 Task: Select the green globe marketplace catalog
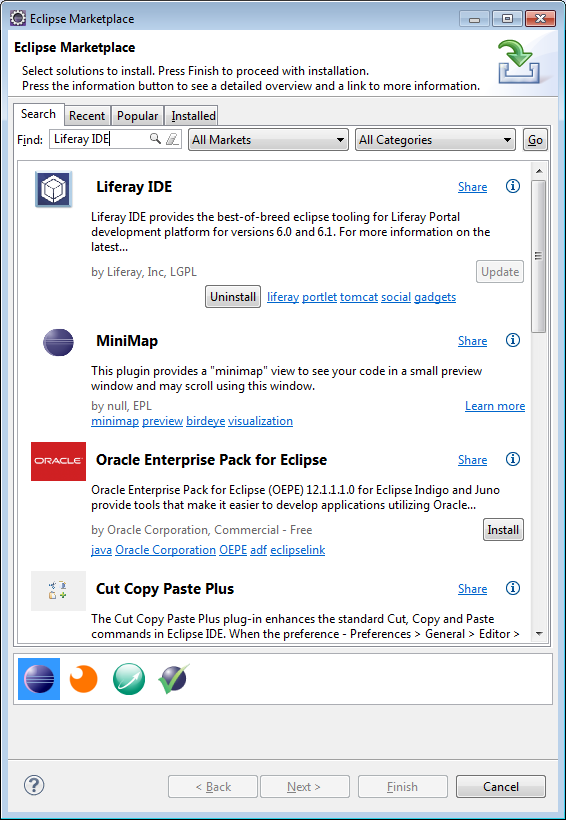129,679
